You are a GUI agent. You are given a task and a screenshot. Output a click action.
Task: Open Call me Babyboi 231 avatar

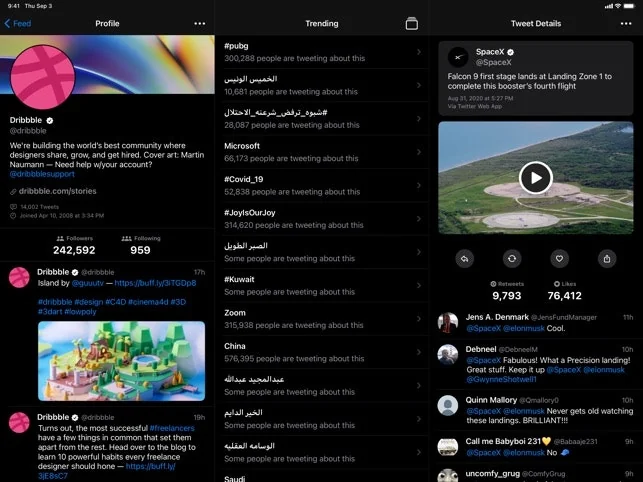click(448, 447)
